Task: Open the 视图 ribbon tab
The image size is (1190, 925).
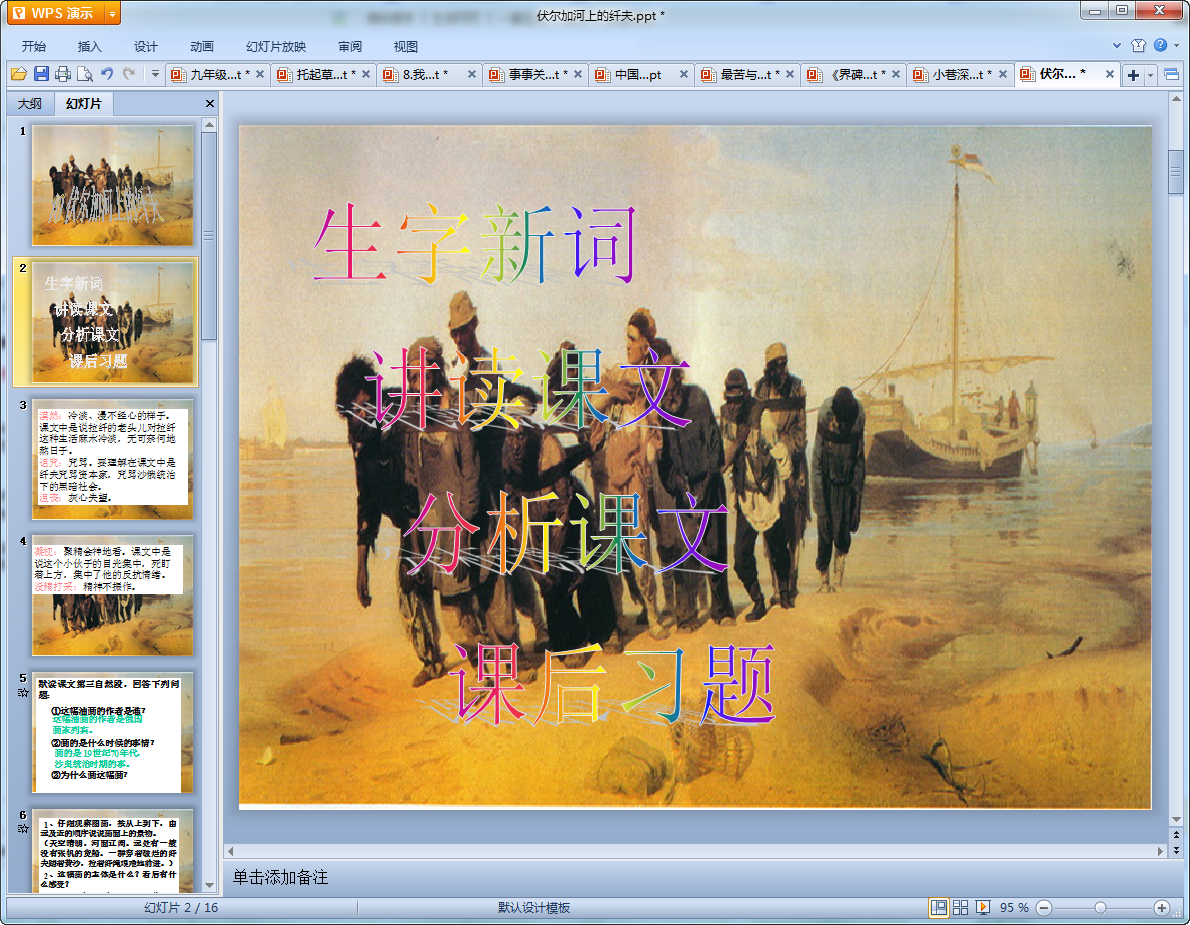Action: point(406,46)
